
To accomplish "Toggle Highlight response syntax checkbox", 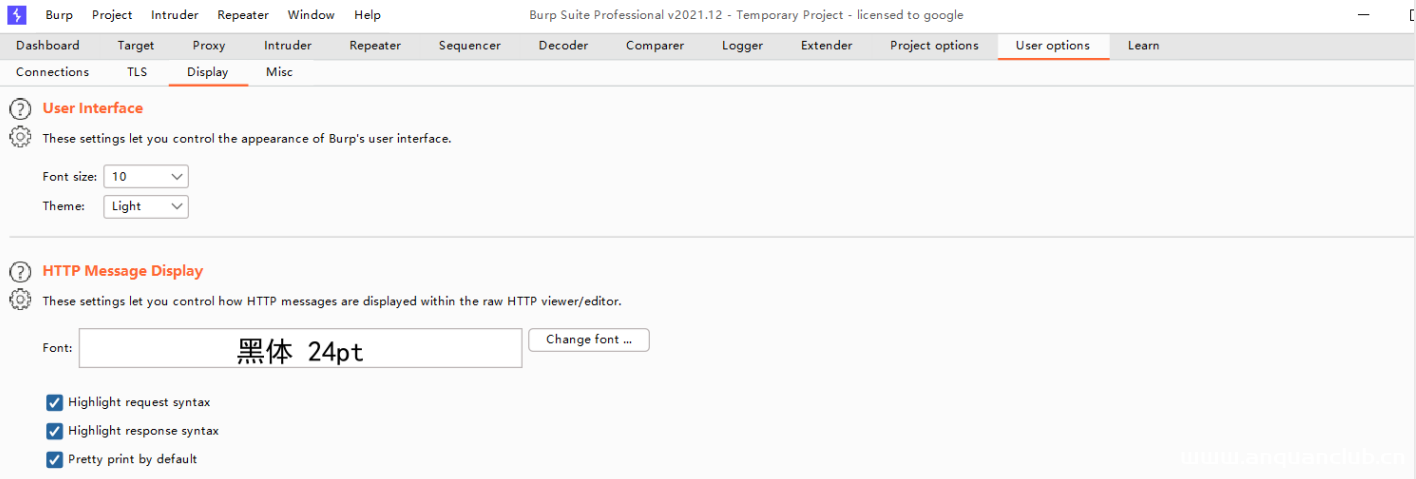I will tap(55, 431).
